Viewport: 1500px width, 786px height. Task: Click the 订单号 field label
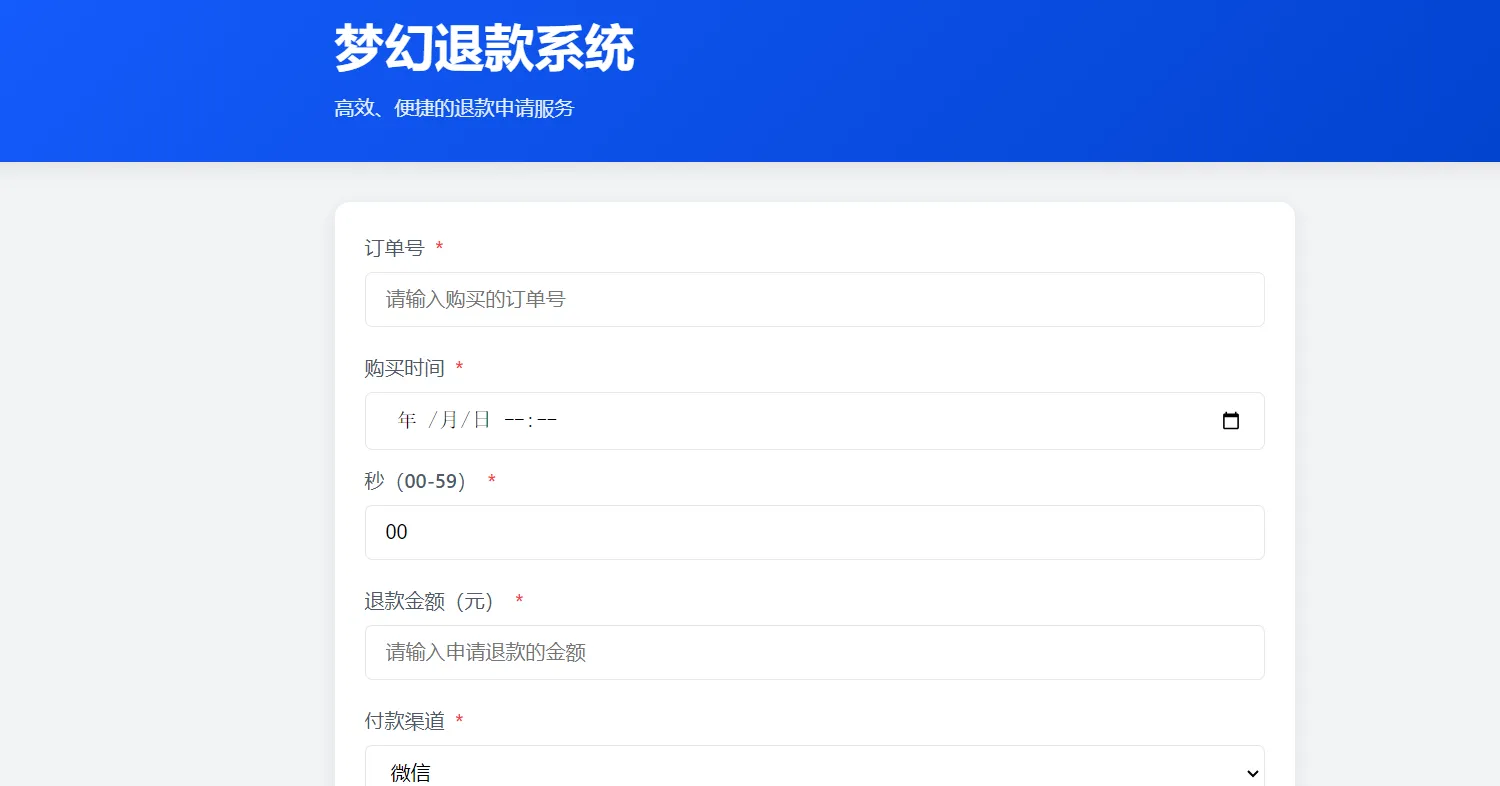(x=394, y=248)
